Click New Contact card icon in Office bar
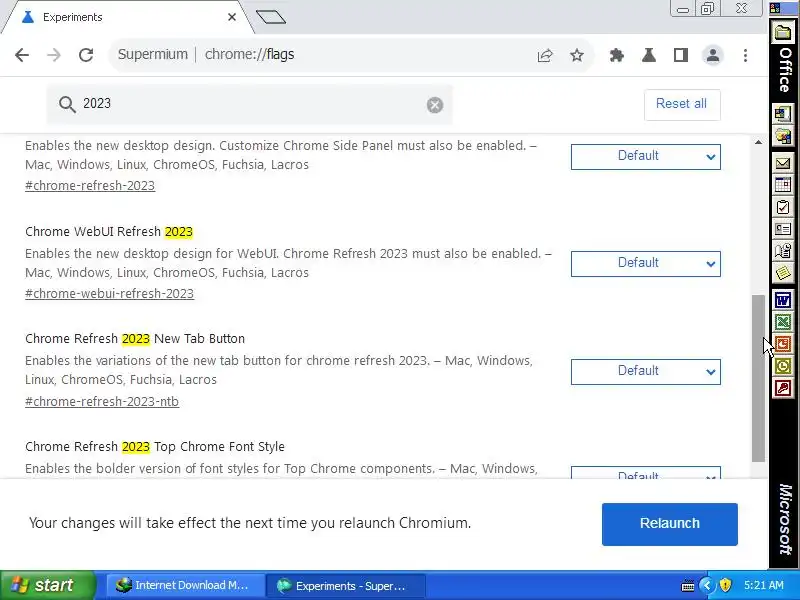Image resolution: width=800 pixels, height=600 pixels. (x=783, y=229)
